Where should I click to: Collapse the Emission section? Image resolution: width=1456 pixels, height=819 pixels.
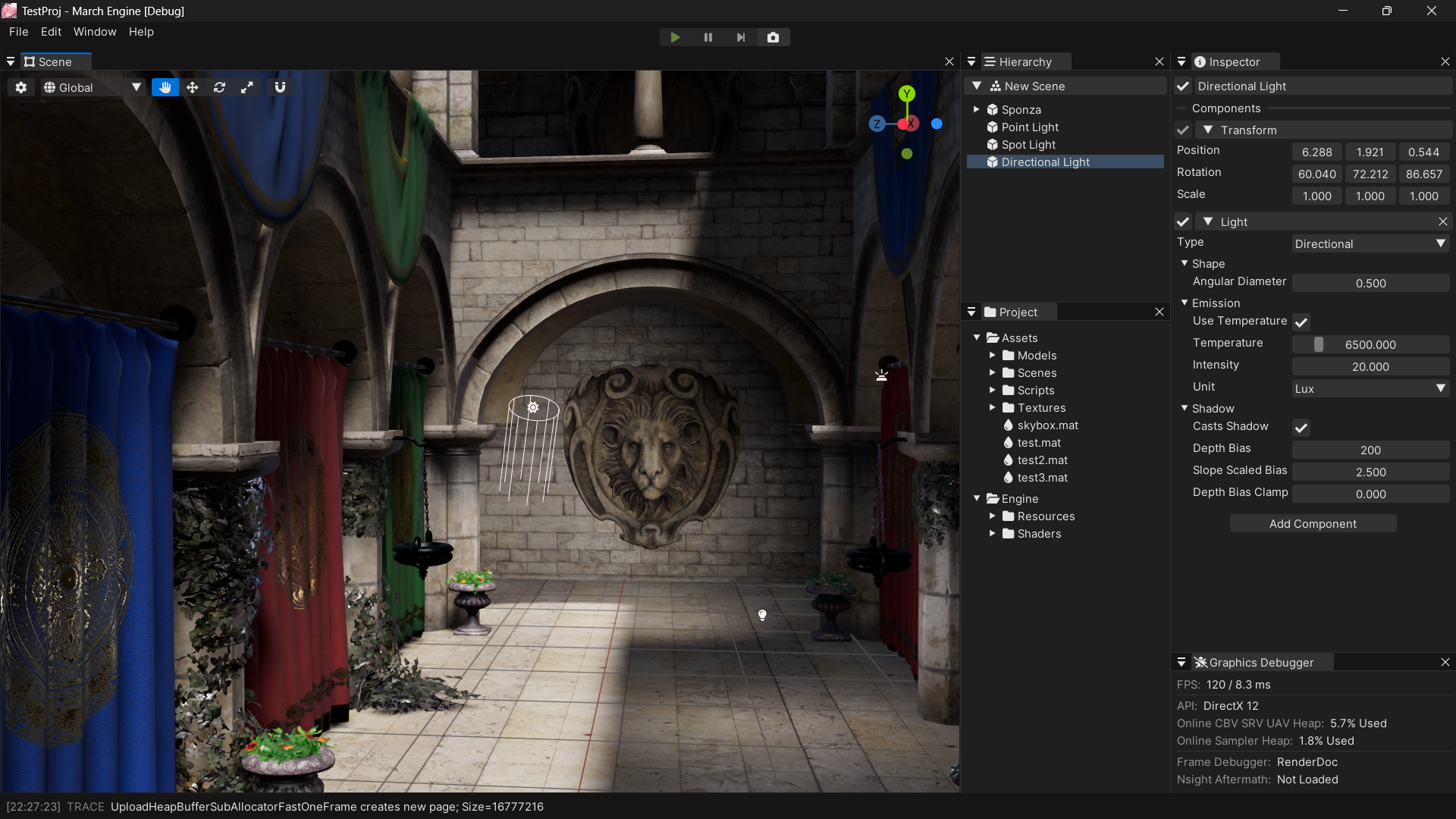tap(1185, 303)
